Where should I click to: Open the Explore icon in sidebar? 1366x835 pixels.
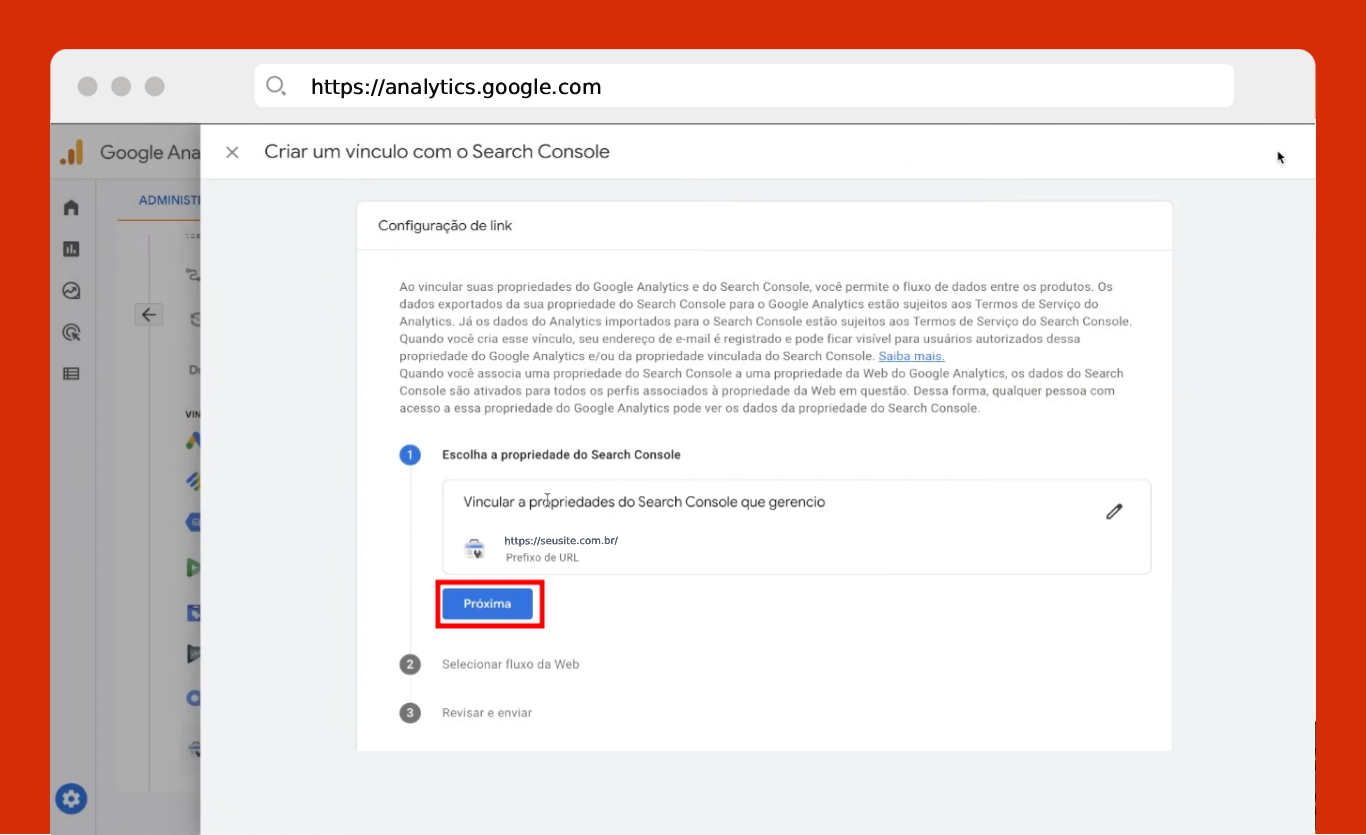coord(71,291)
